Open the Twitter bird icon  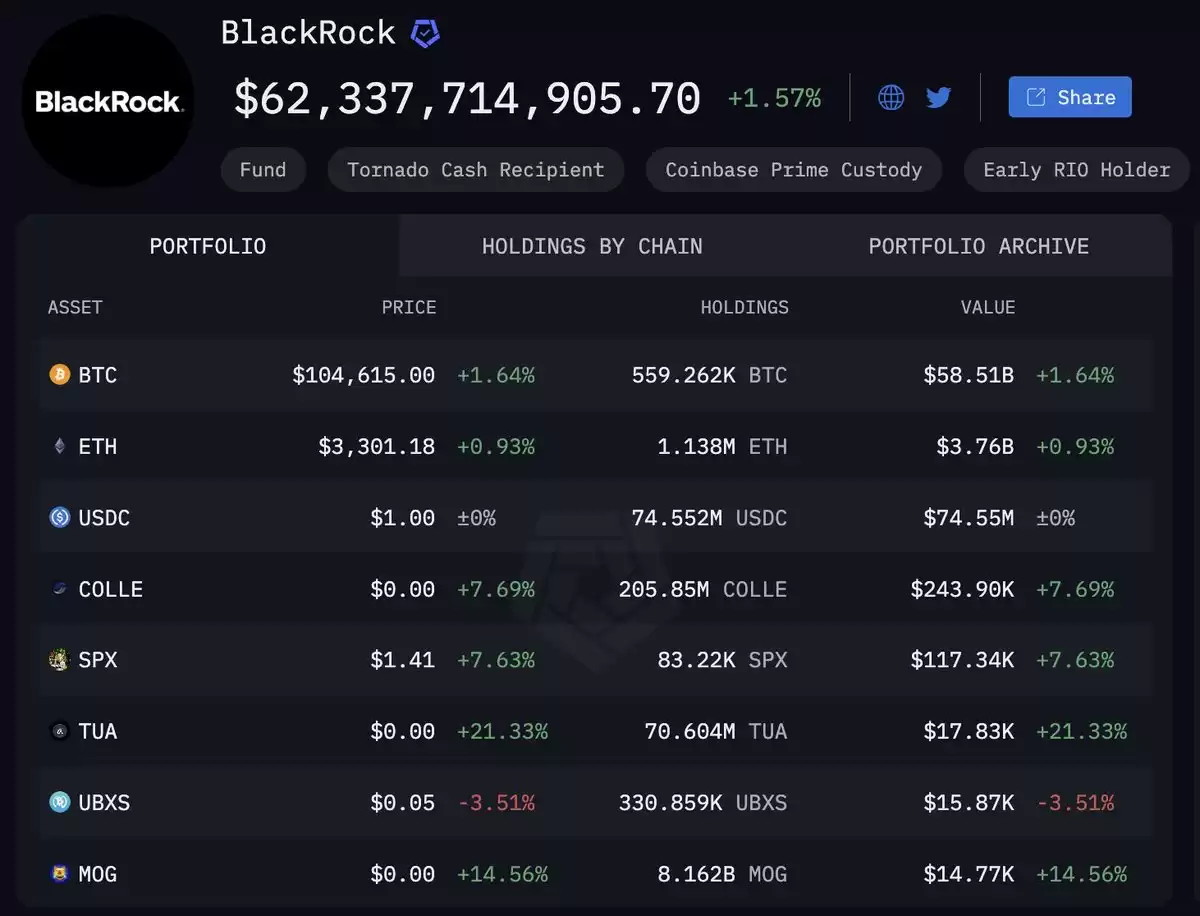click(x=938, y=97)
